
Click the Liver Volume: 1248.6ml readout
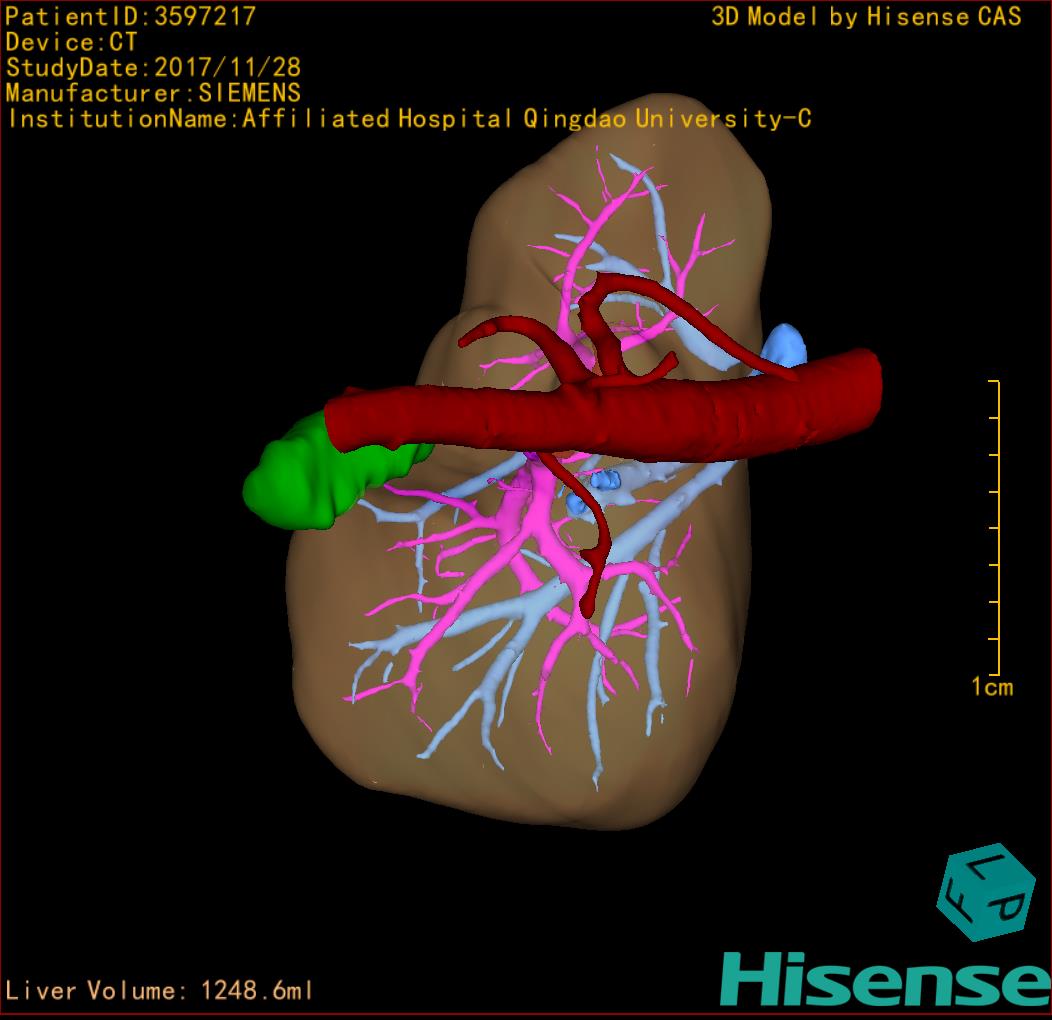coord(160,991)
